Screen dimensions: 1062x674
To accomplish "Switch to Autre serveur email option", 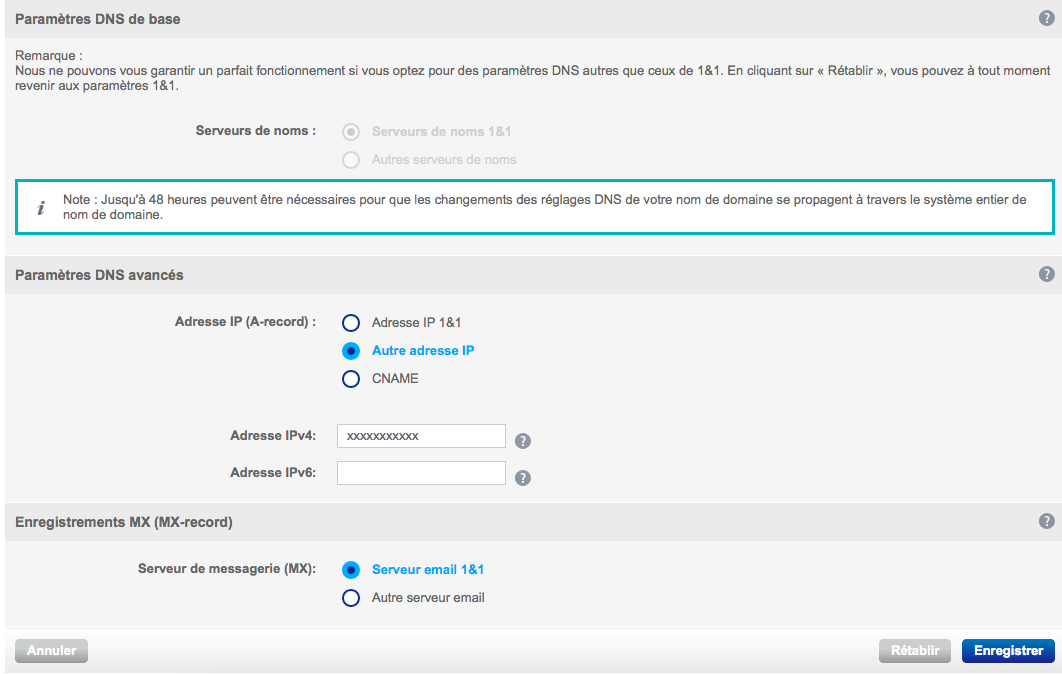I will pos(351,598).
